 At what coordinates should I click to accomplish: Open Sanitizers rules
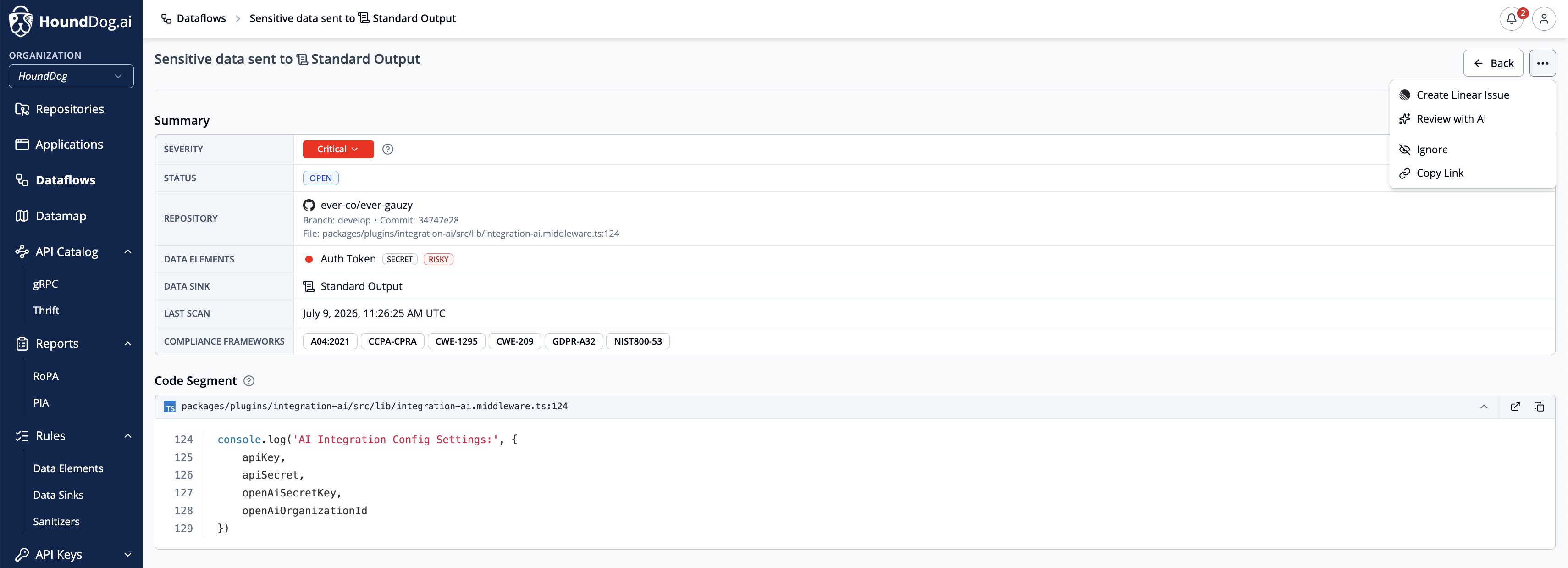click(56, 522)
